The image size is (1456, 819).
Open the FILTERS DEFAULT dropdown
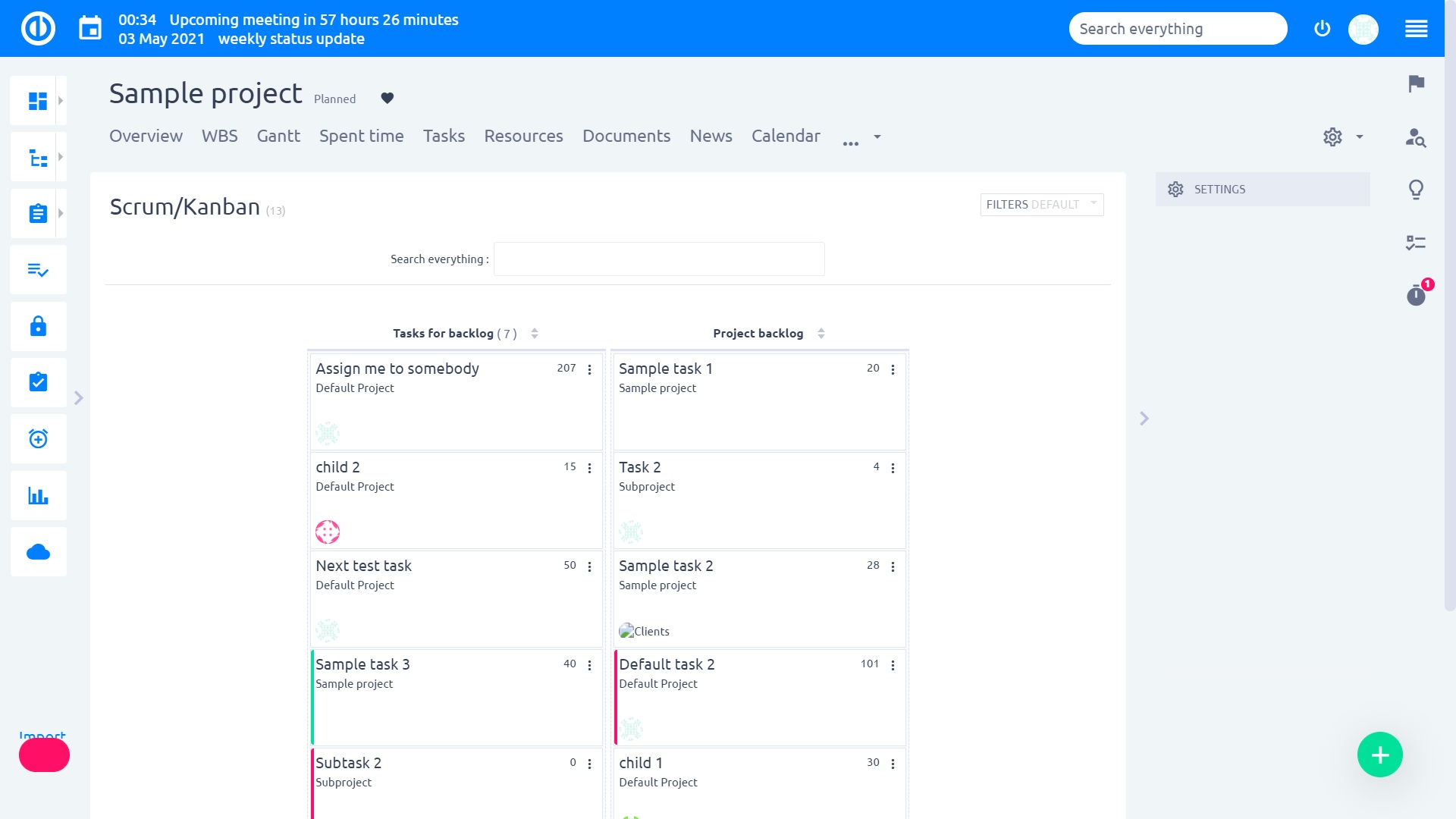click(1041, 204)
